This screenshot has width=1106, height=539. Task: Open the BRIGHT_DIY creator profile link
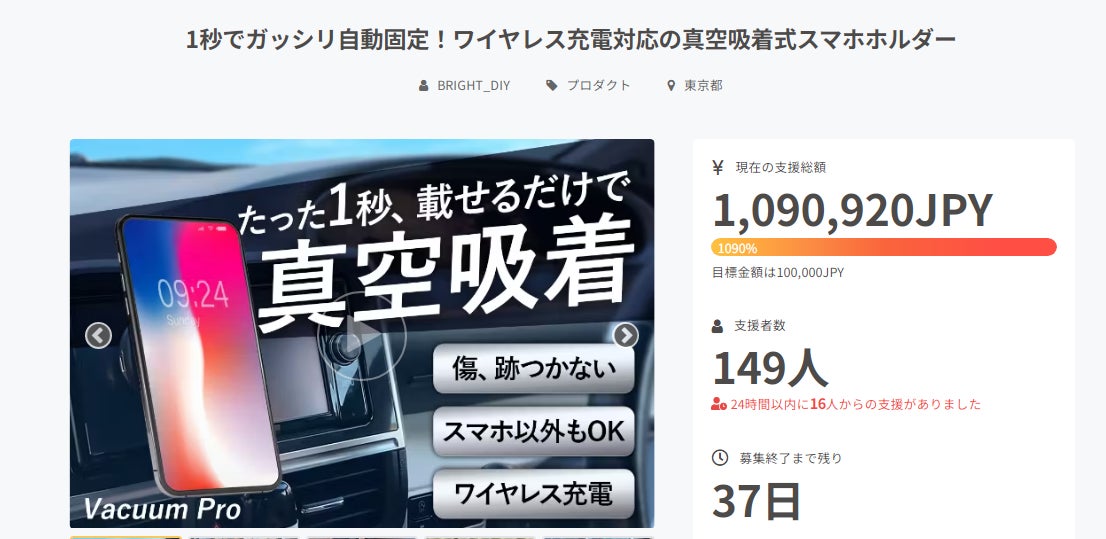(473, 85)
